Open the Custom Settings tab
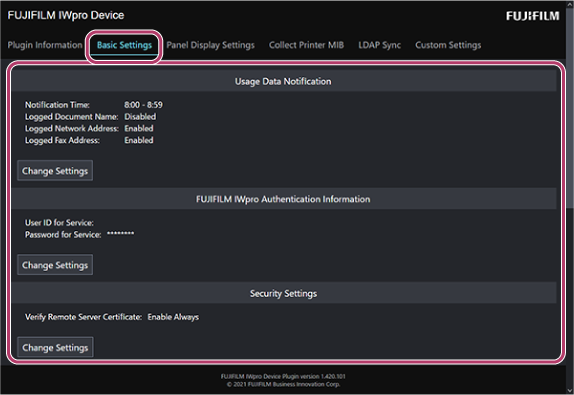The image size is (574, 395). (x=448, y=45)
